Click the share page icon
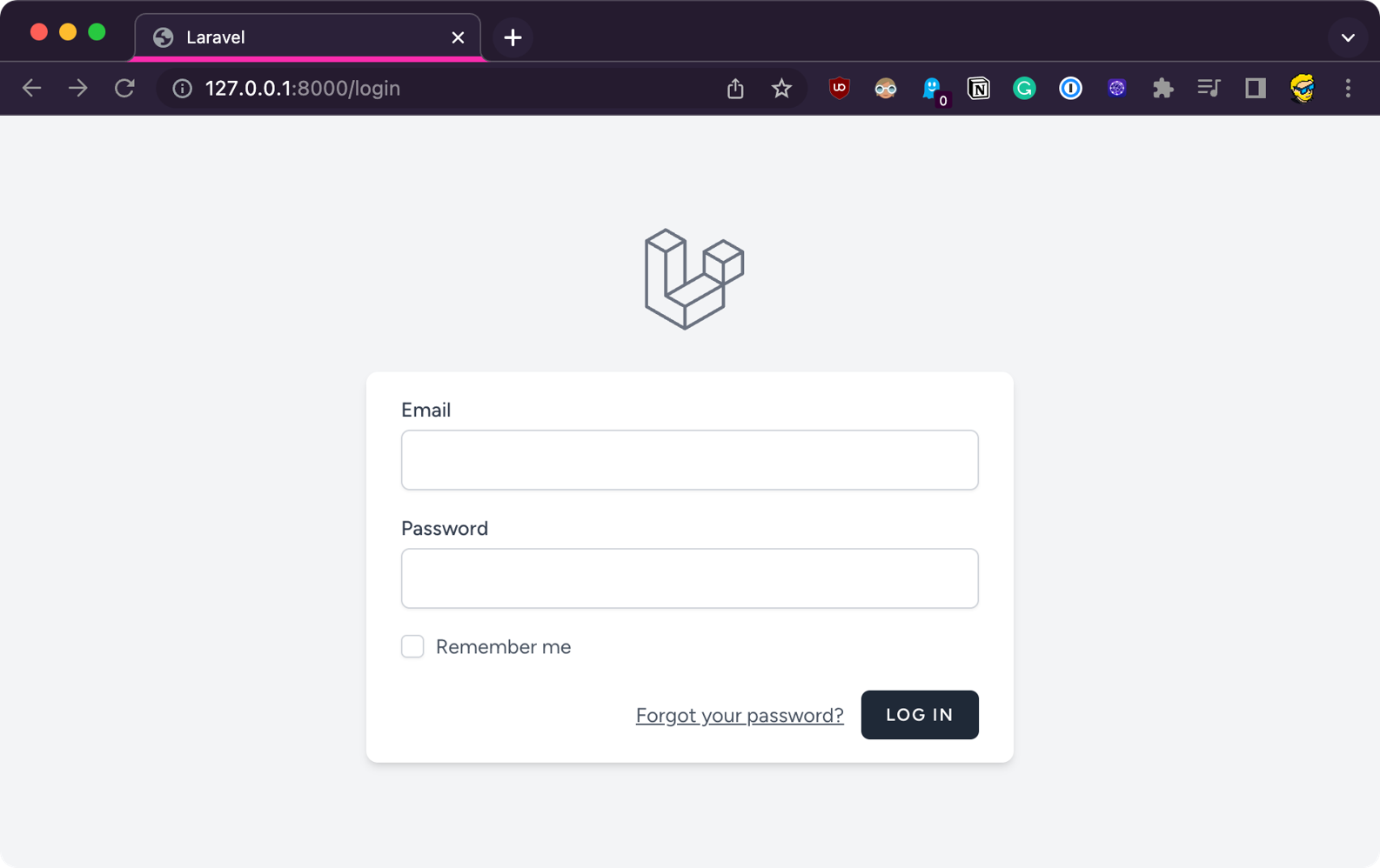The image size is (1380, 868). coord(735,88)
